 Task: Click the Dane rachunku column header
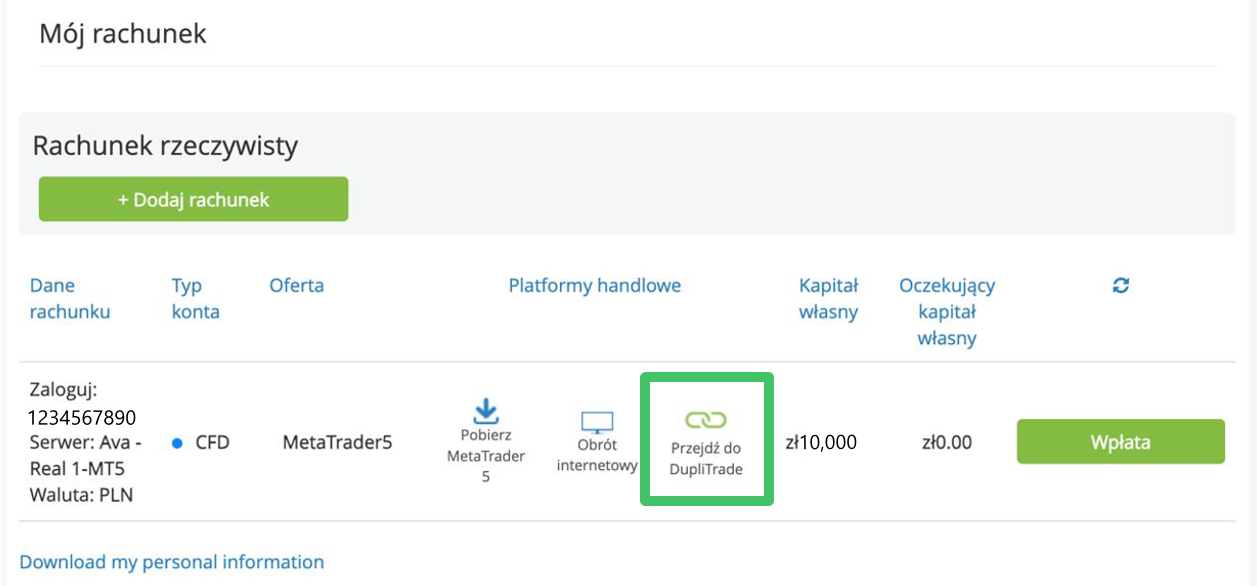(70, 298)
